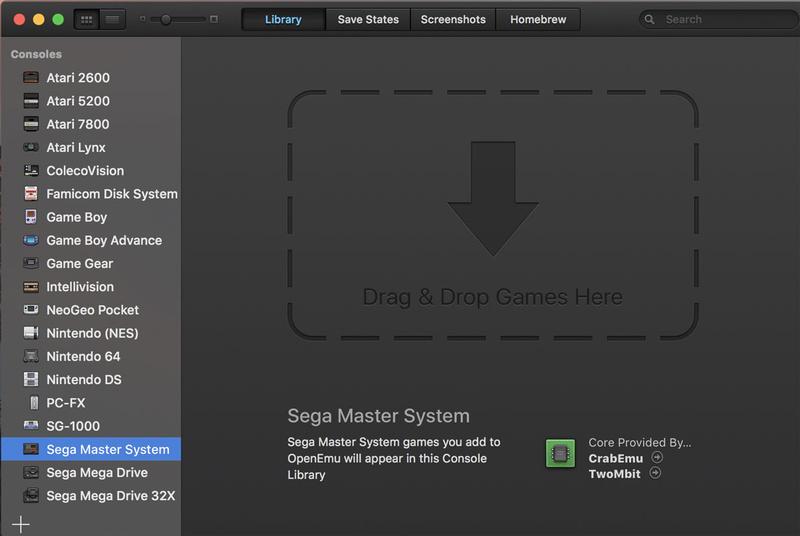Click the Sega Master System icon

[x=31, y=449]
